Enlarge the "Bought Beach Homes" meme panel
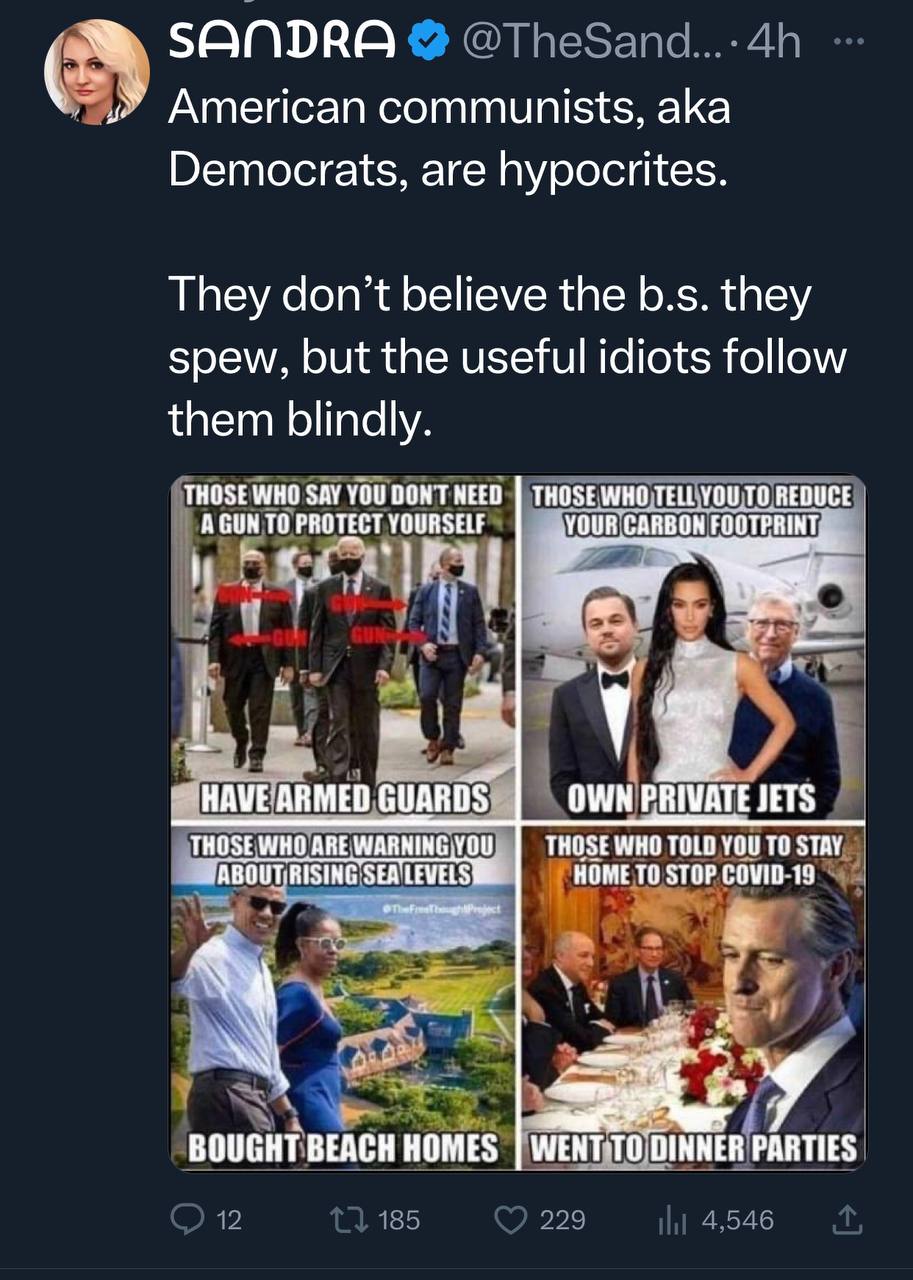Viewport: 913px width, 1280px height. pyautogui.click(x=343, y=996)
